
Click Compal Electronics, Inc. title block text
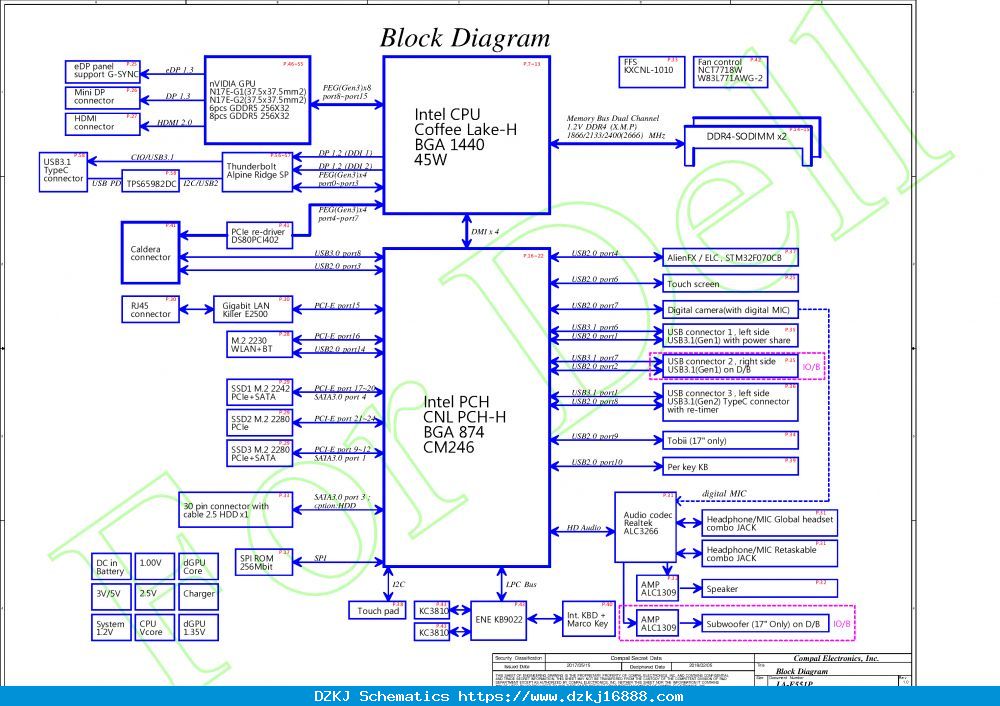pos(835,658)
